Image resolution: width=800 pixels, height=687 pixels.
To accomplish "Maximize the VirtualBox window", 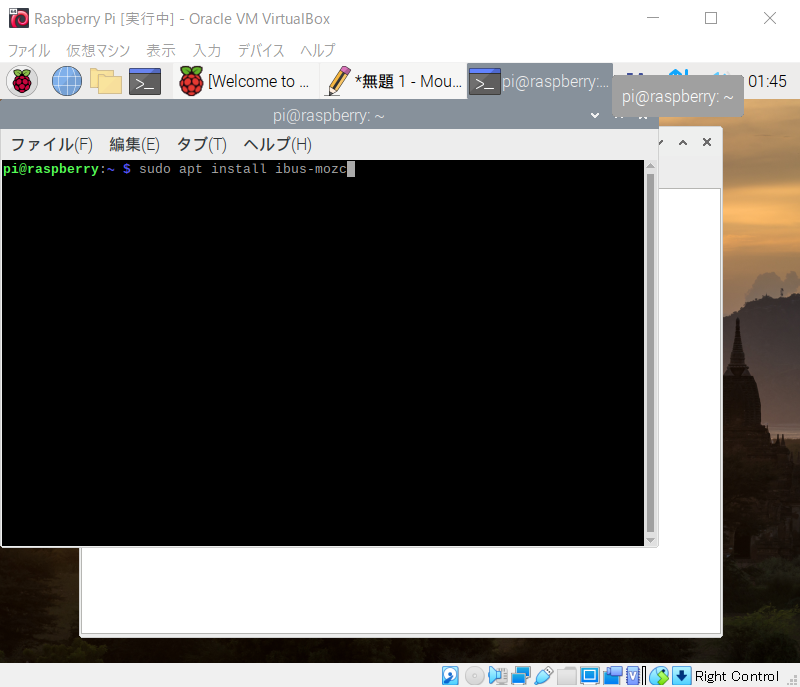I will [711, 18].
